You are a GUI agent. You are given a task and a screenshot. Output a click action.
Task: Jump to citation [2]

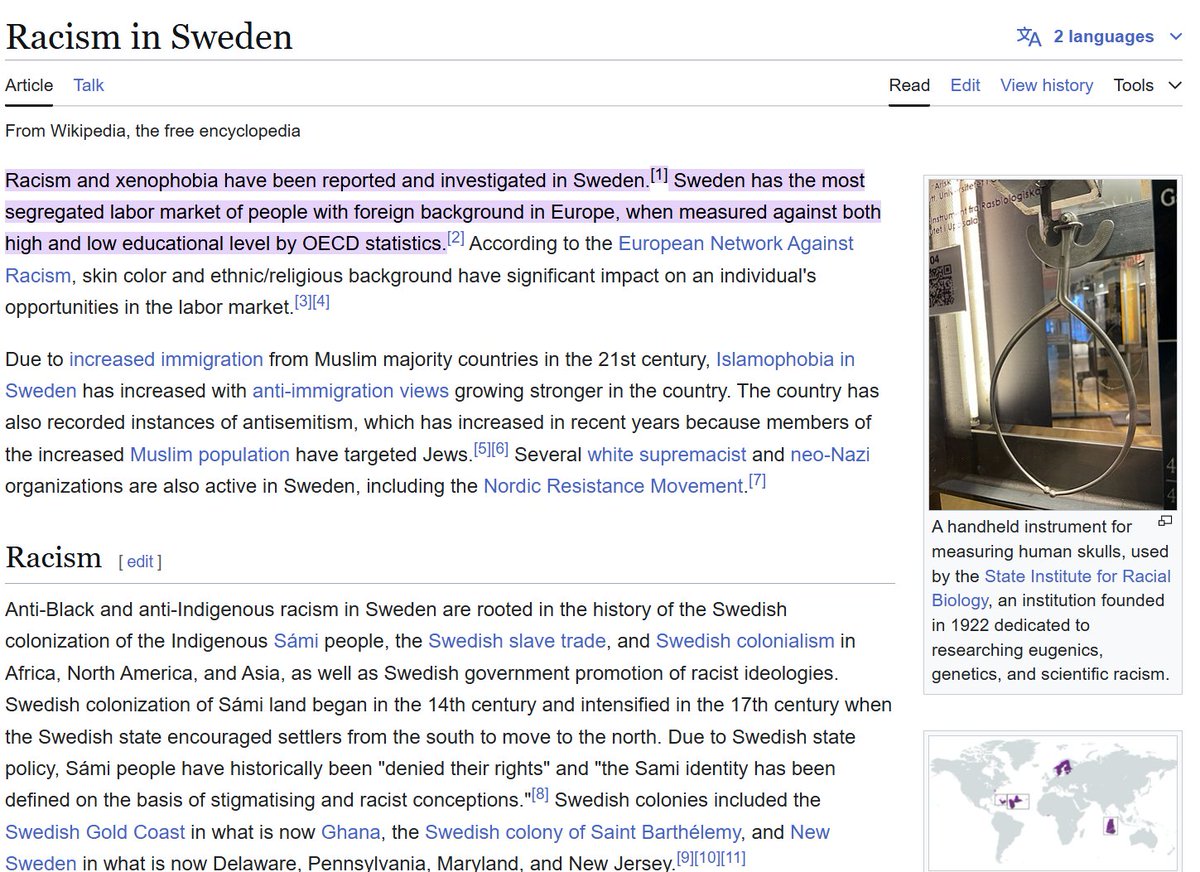pyautogui.click(x=456, y=238)
